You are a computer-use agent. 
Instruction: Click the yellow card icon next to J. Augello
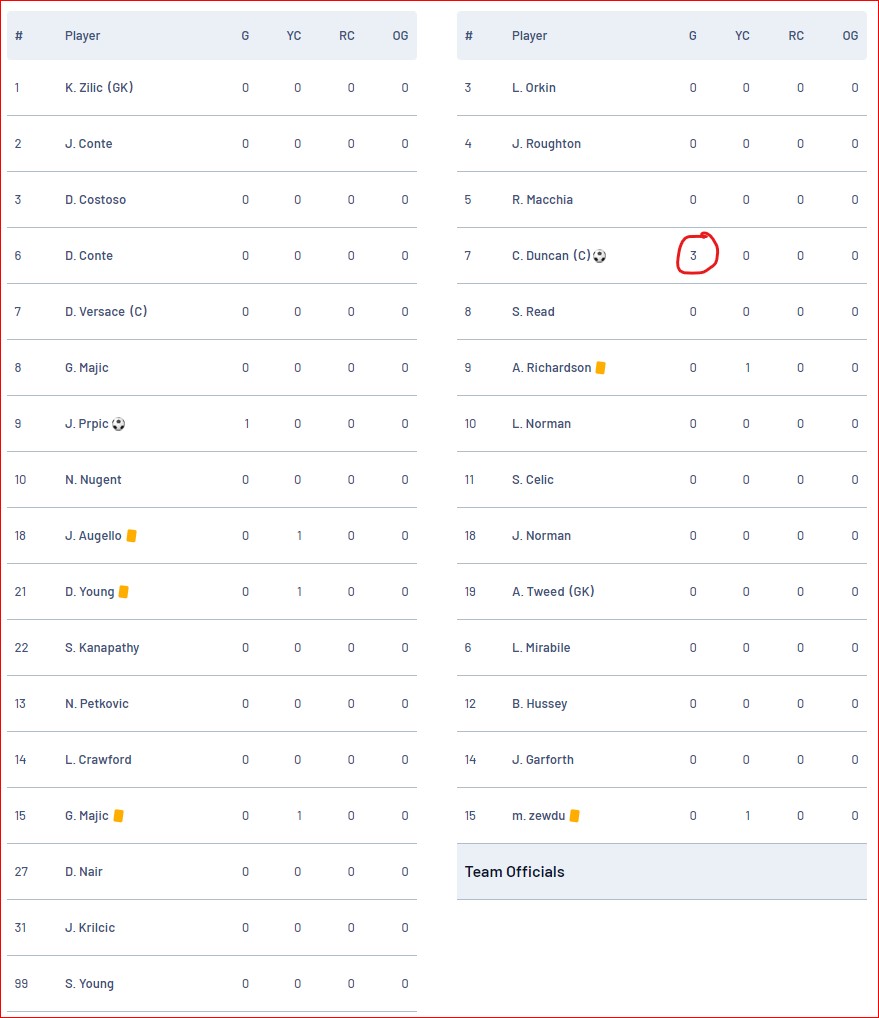pos(131,536)
